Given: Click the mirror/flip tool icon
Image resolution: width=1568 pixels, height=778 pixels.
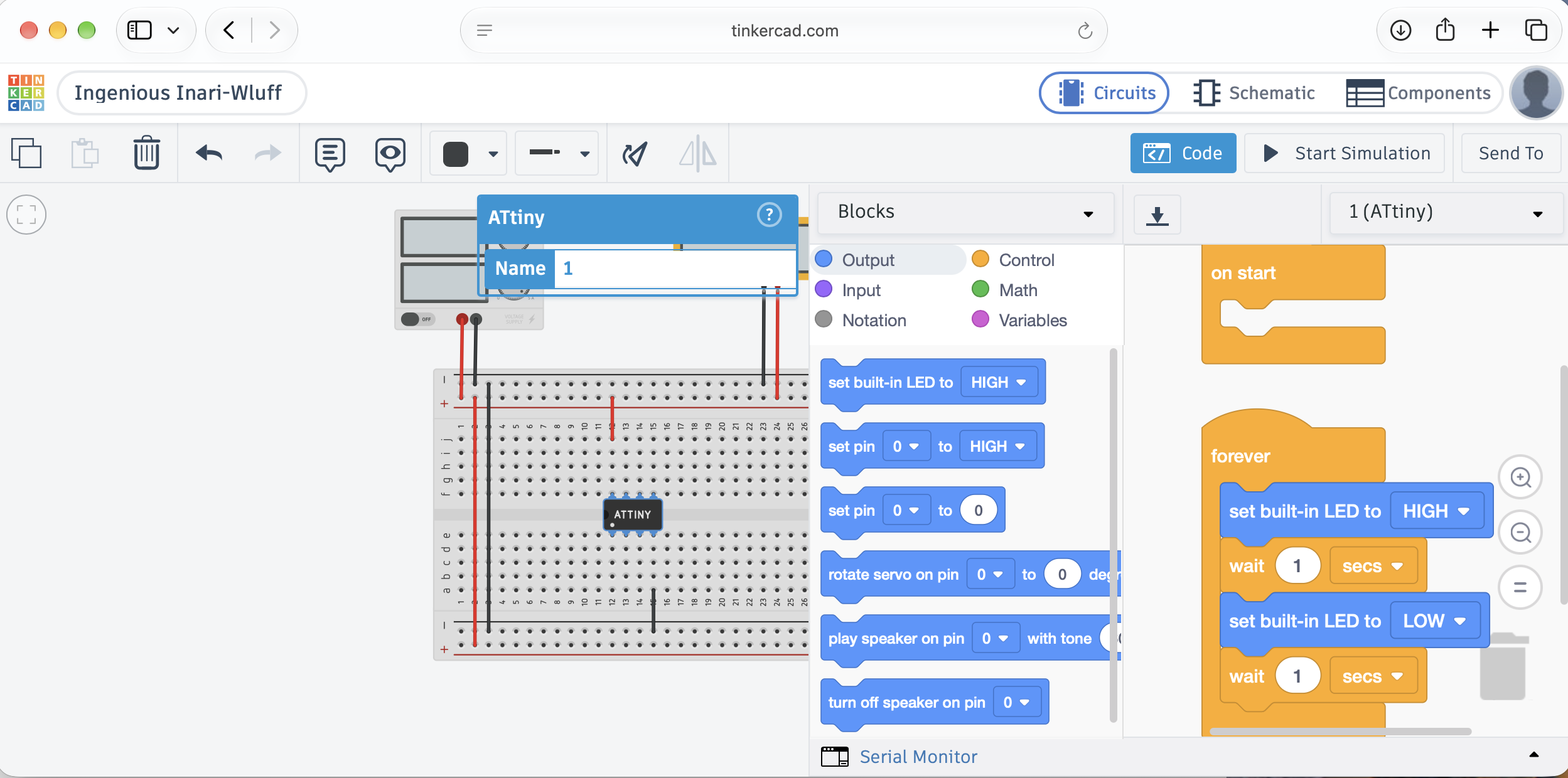Looking at the screenshot, I should coord(697,154).
